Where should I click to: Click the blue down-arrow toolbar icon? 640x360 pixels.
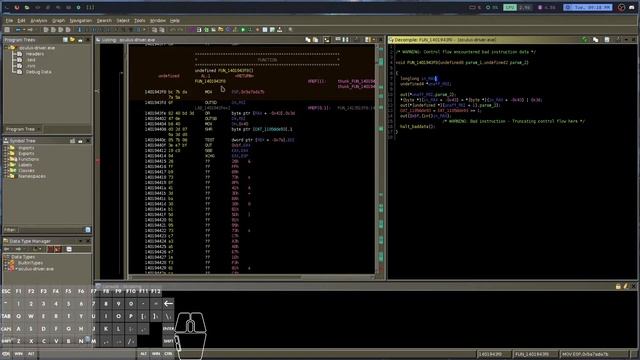[x=79, y=30]
